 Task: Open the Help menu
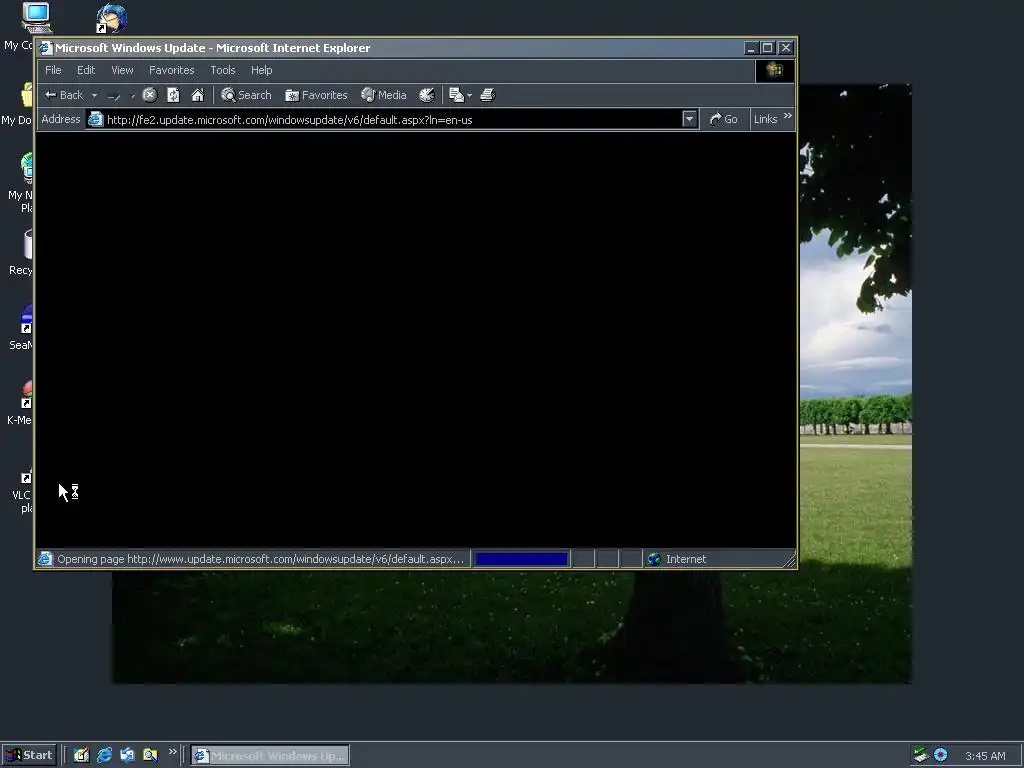pos(261,70)
